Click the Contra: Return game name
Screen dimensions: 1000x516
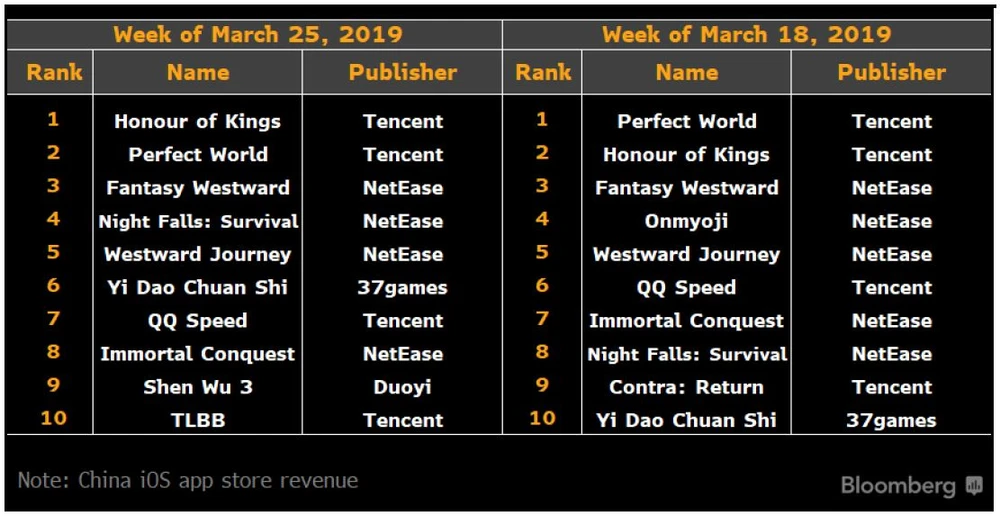click(x=686, y=387)
